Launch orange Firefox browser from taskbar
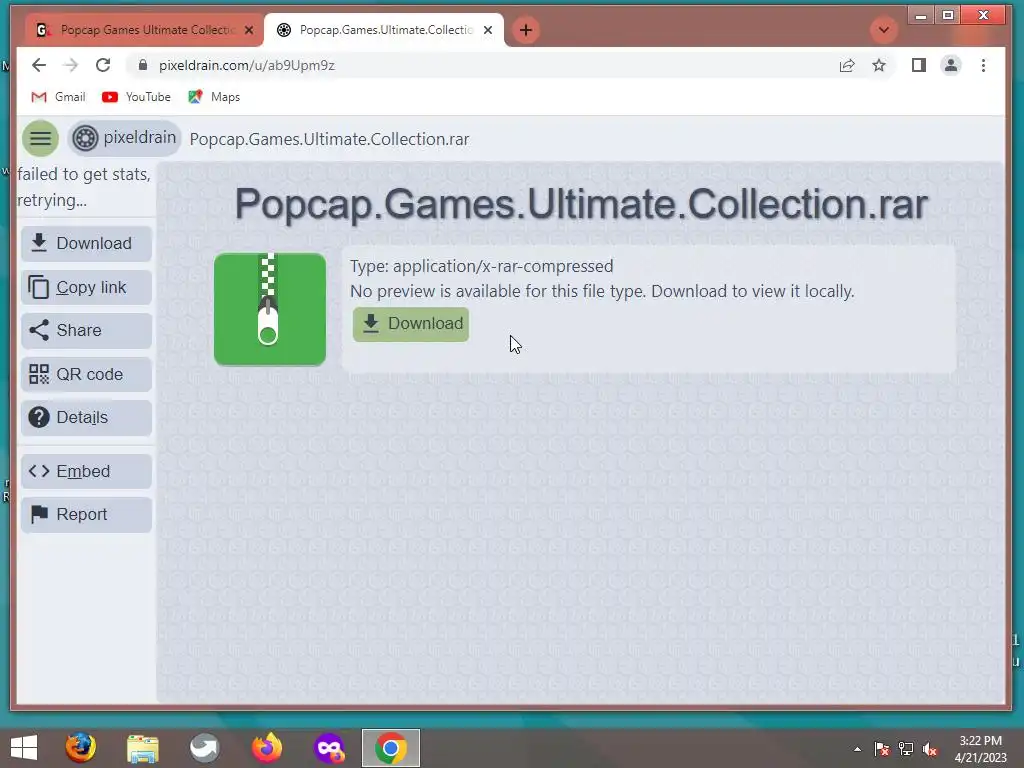 coord(266,748)
